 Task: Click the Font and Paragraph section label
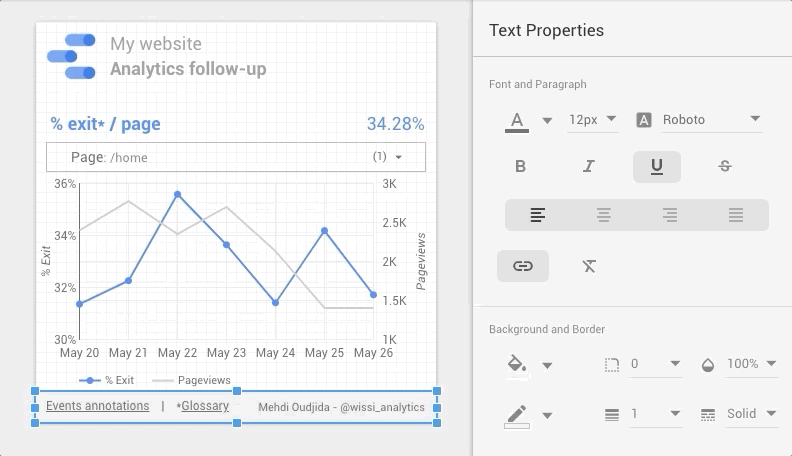tap(537, 84)
